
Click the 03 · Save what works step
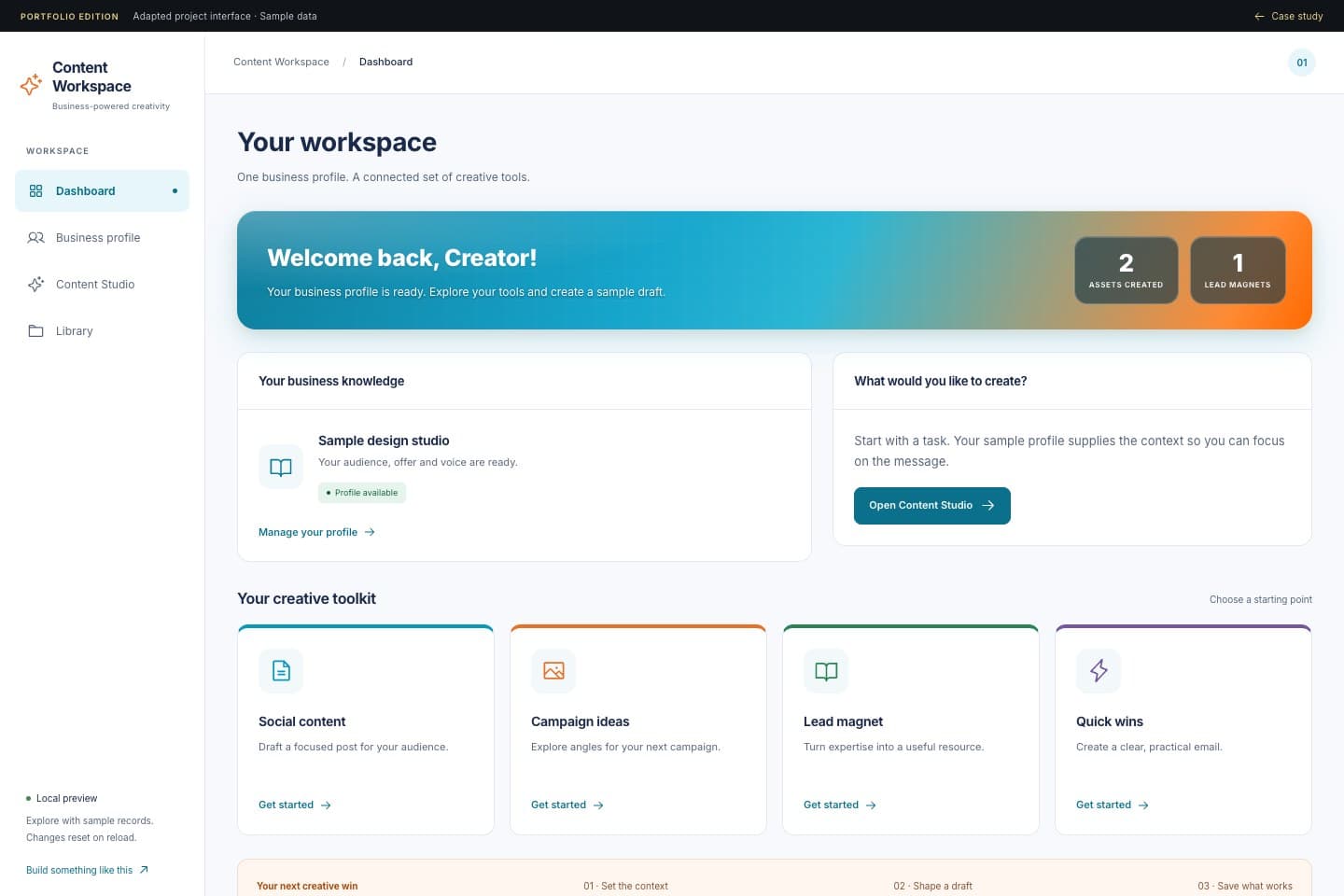click(1245, 886)
